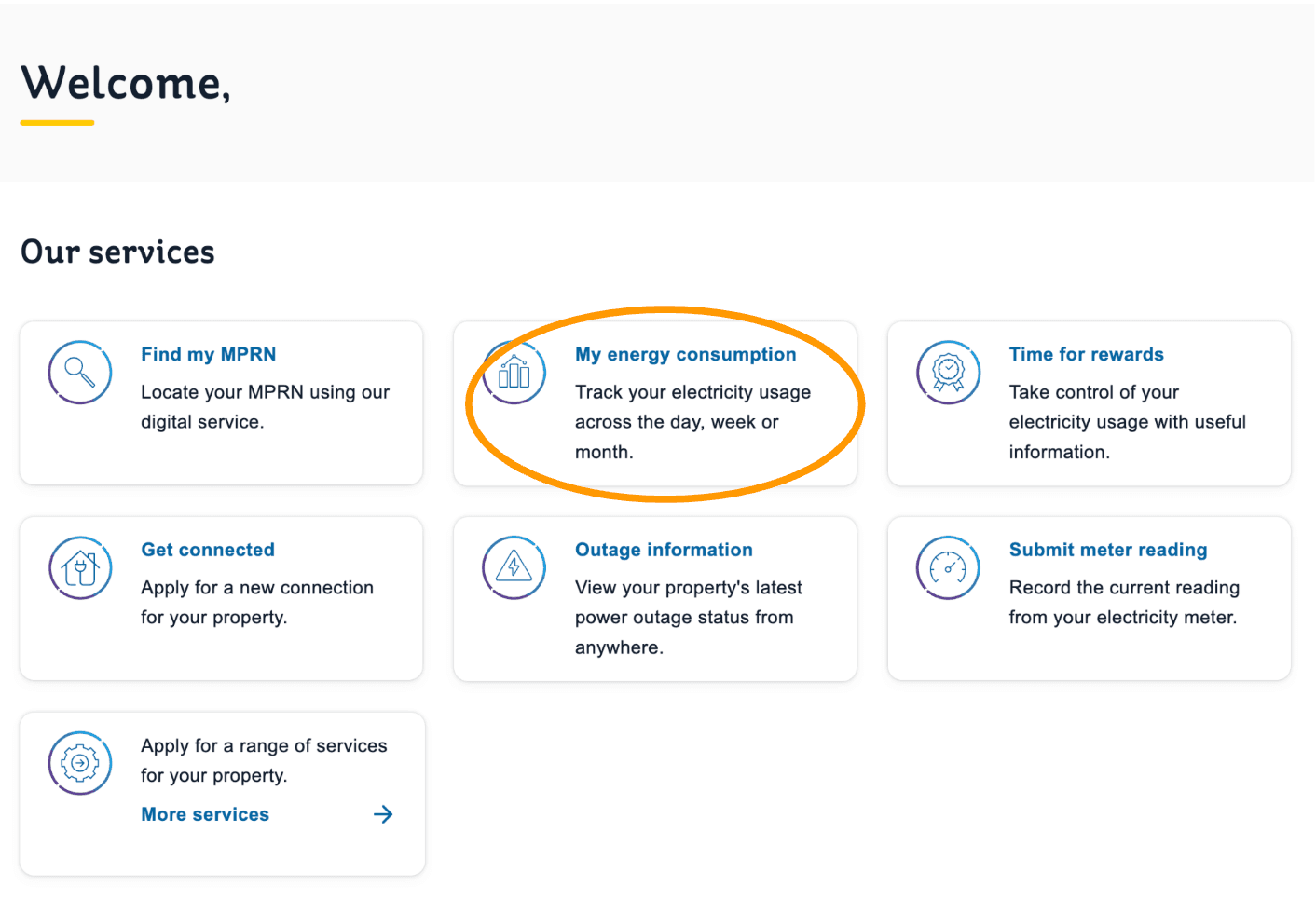
Task: Click the bar chart energy consumption icon
Action: [x=514, y=373]
